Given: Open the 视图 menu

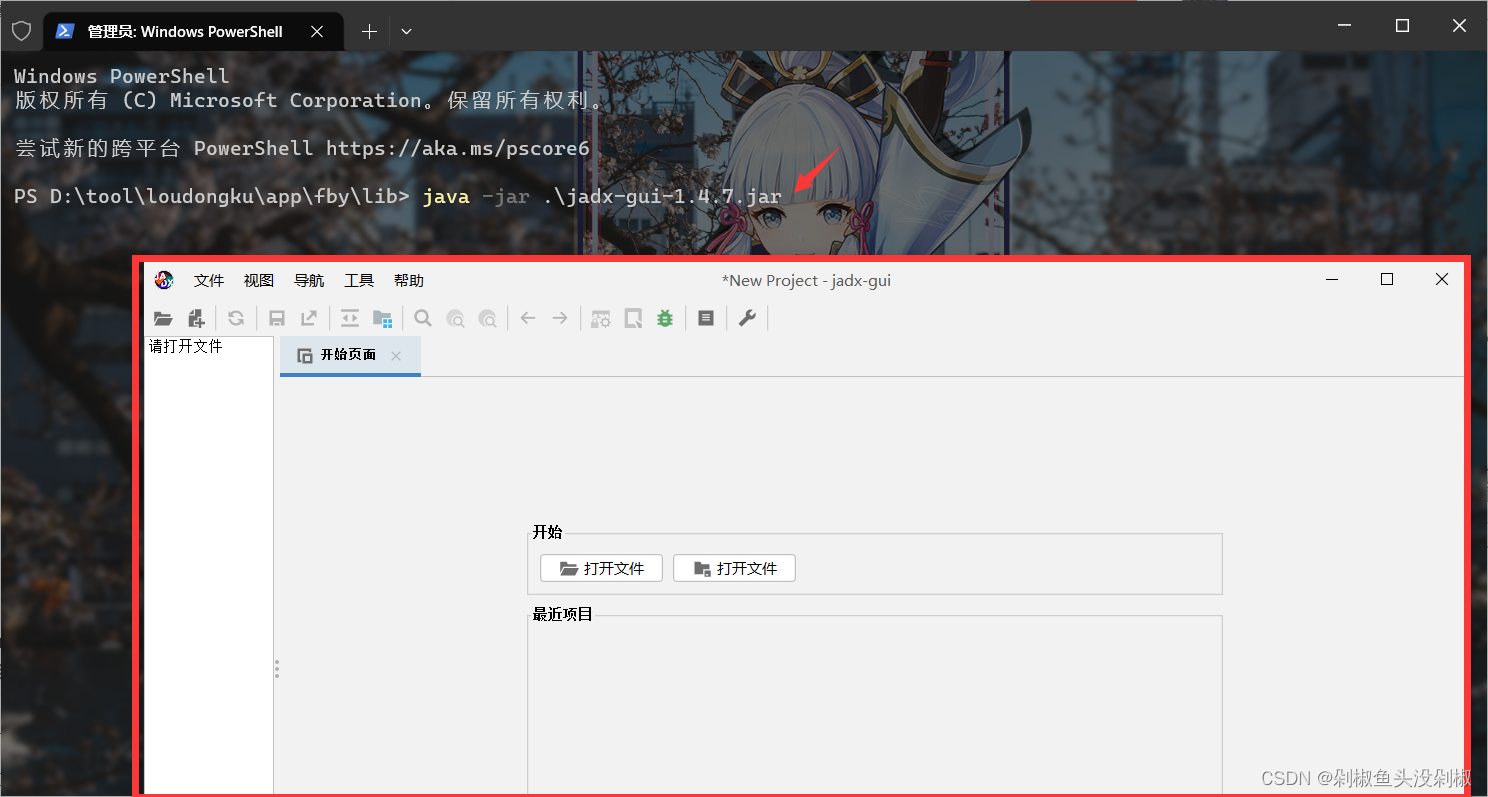Looking at the screenshot, I should [x=259, y=281].
